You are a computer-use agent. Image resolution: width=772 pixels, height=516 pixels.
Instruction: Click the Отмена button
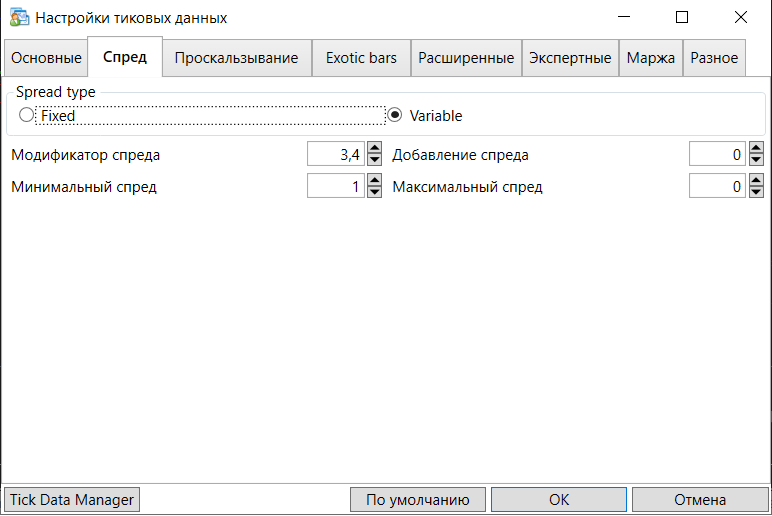(700, 500)
